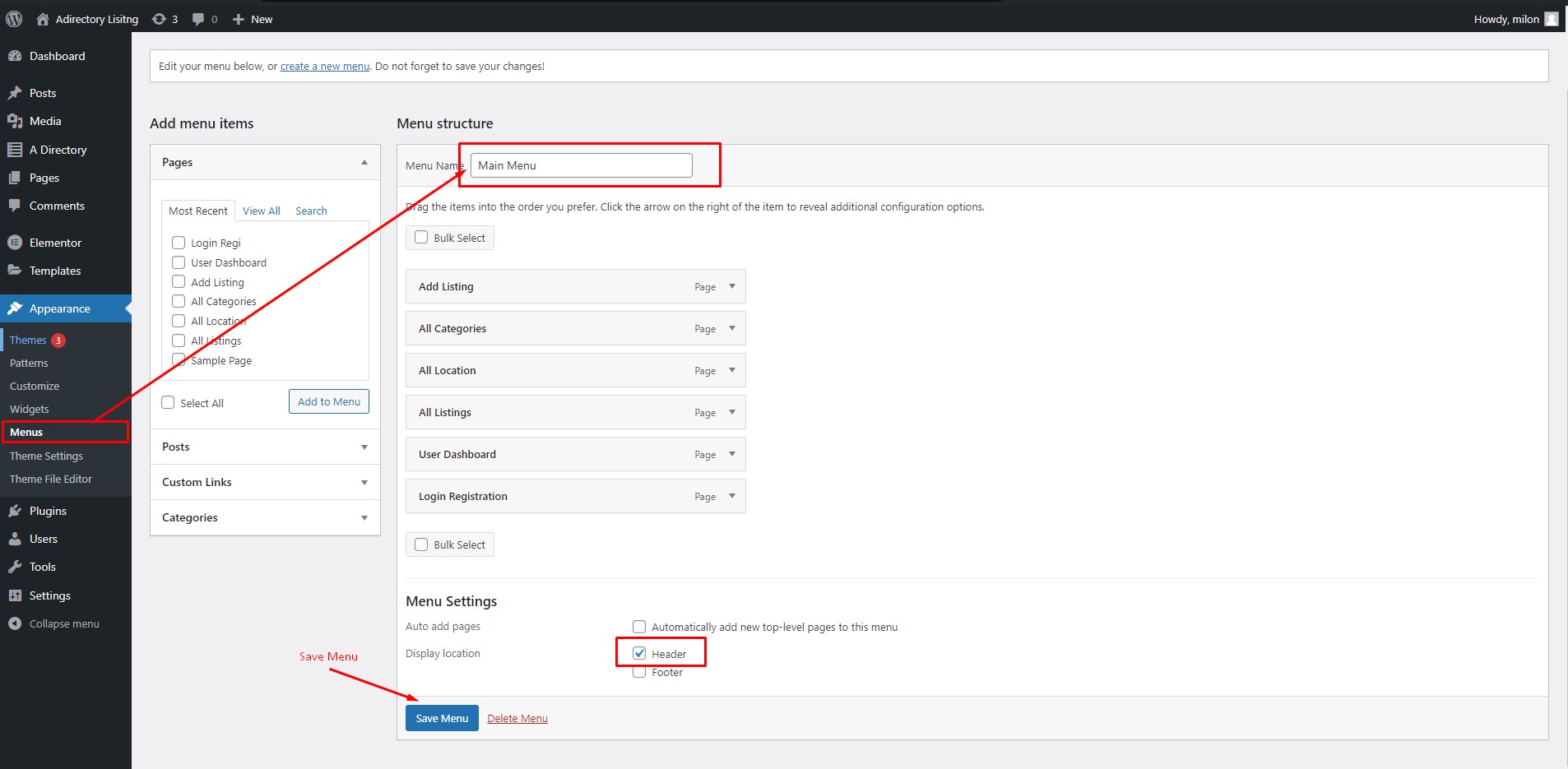1568x769 pixels.
Task: Switch to the View All tab
Action: point(261,211)
